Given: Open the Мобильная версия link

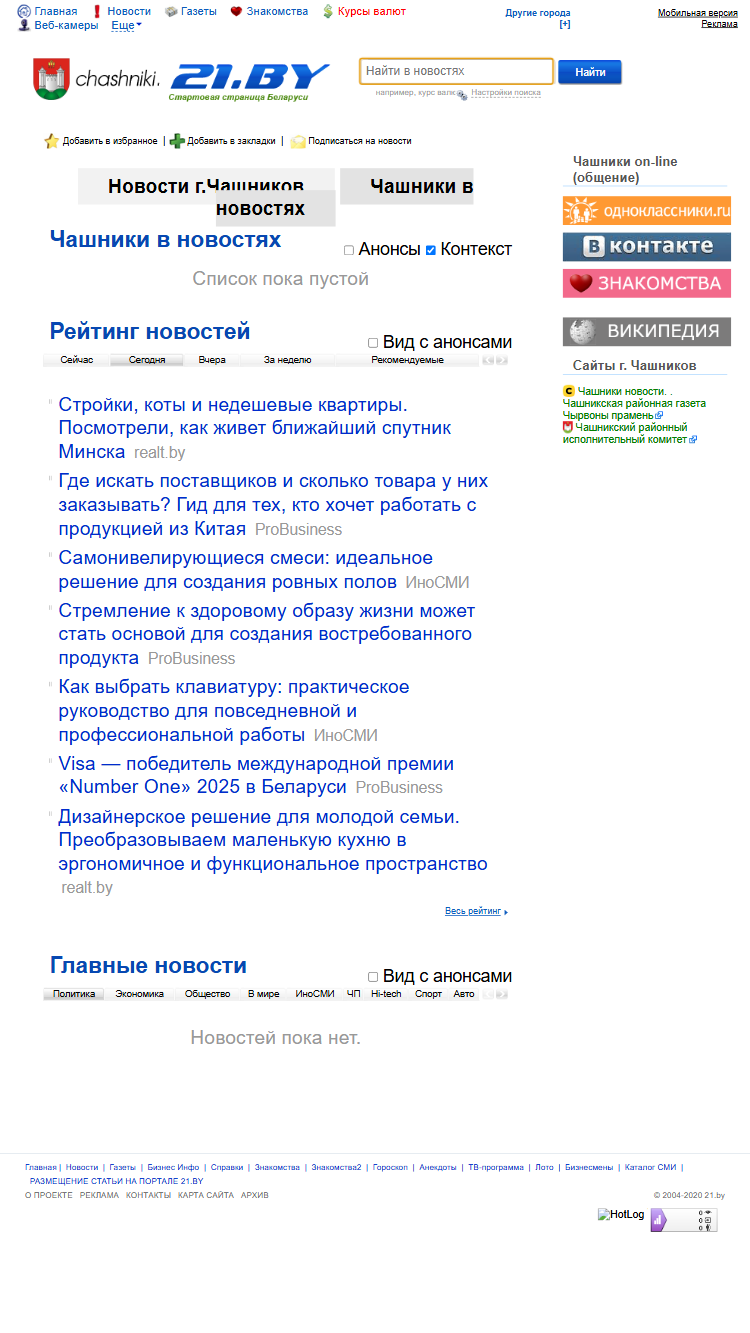Looking at the screenshot, I should [x=698, y=13].
